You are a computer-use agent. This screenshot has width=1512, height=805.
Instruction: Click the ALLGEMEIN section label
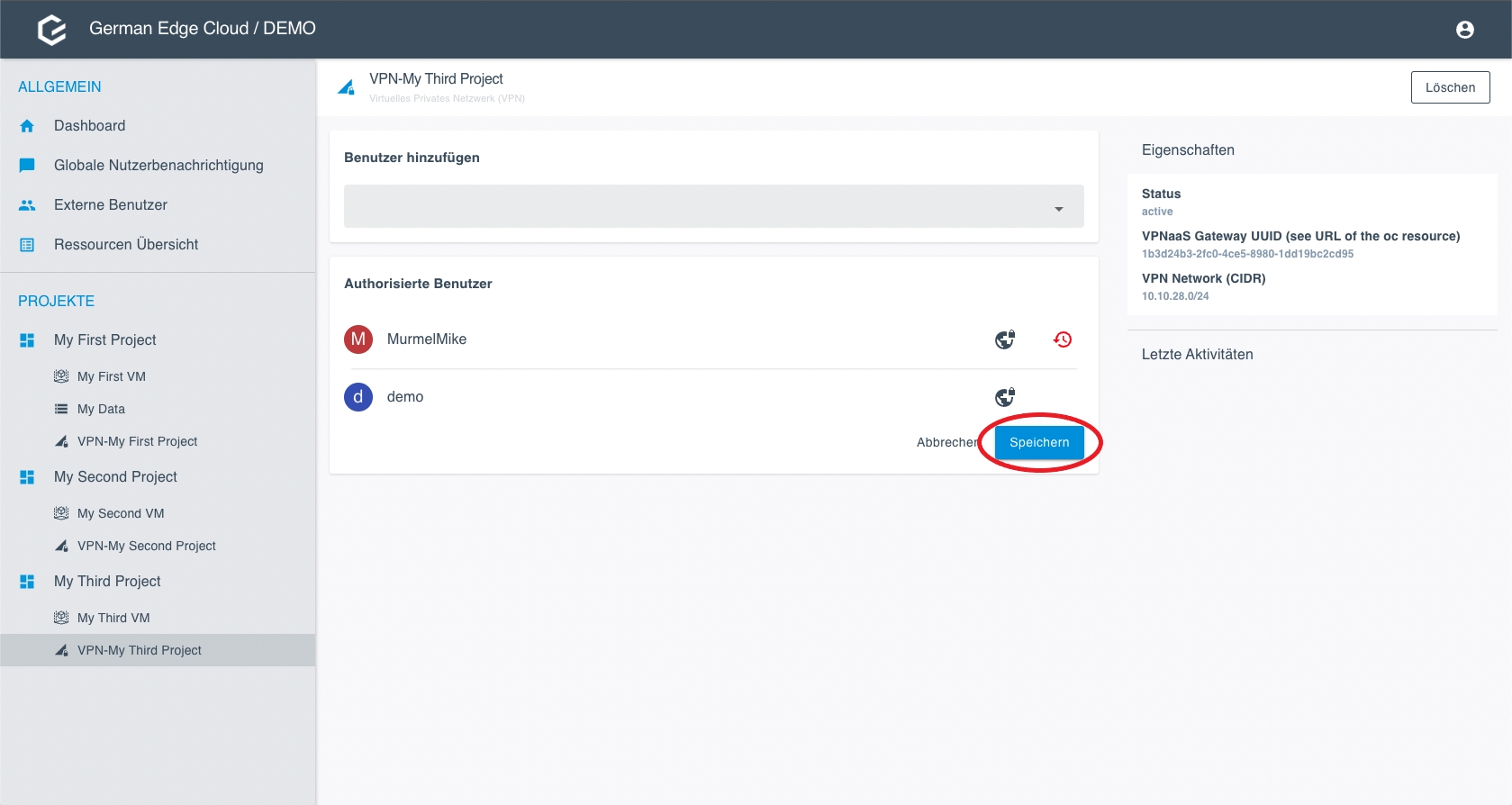59,87
